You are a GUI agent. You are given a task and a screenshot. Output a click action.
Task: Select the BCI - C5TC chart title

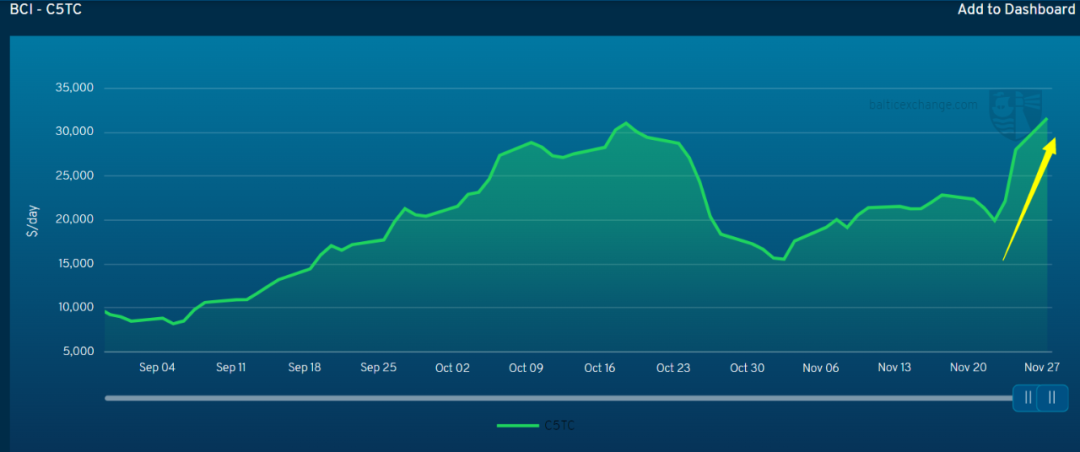(46, 9)
